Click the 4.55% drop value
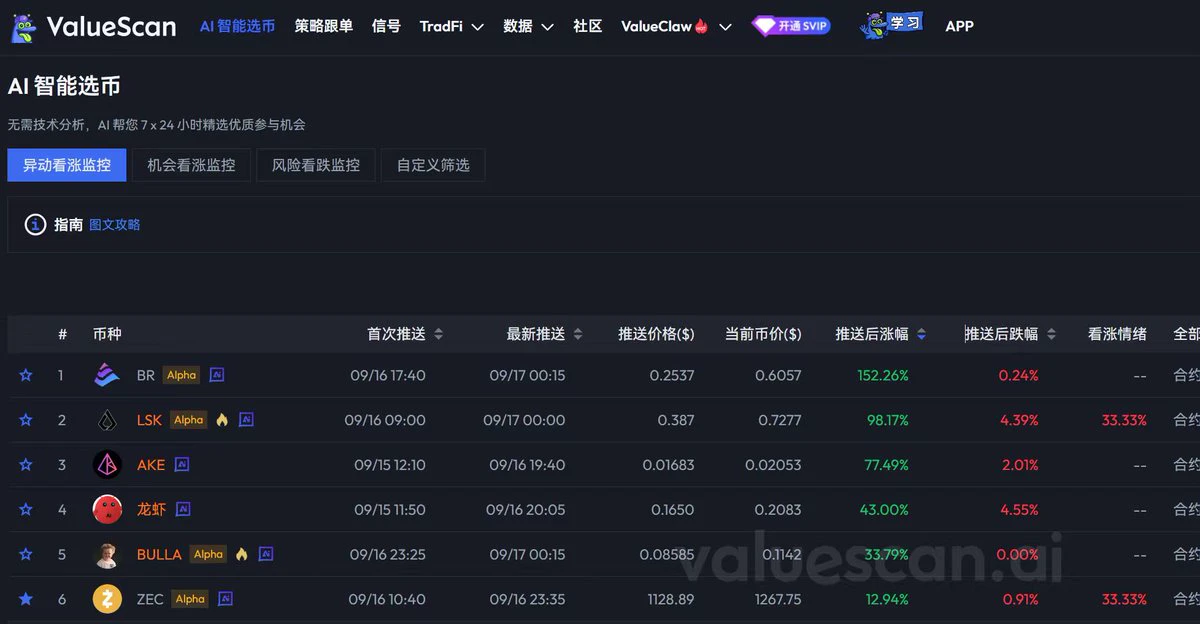Viewport: 1200px width, 624px height. (1019, 510)
